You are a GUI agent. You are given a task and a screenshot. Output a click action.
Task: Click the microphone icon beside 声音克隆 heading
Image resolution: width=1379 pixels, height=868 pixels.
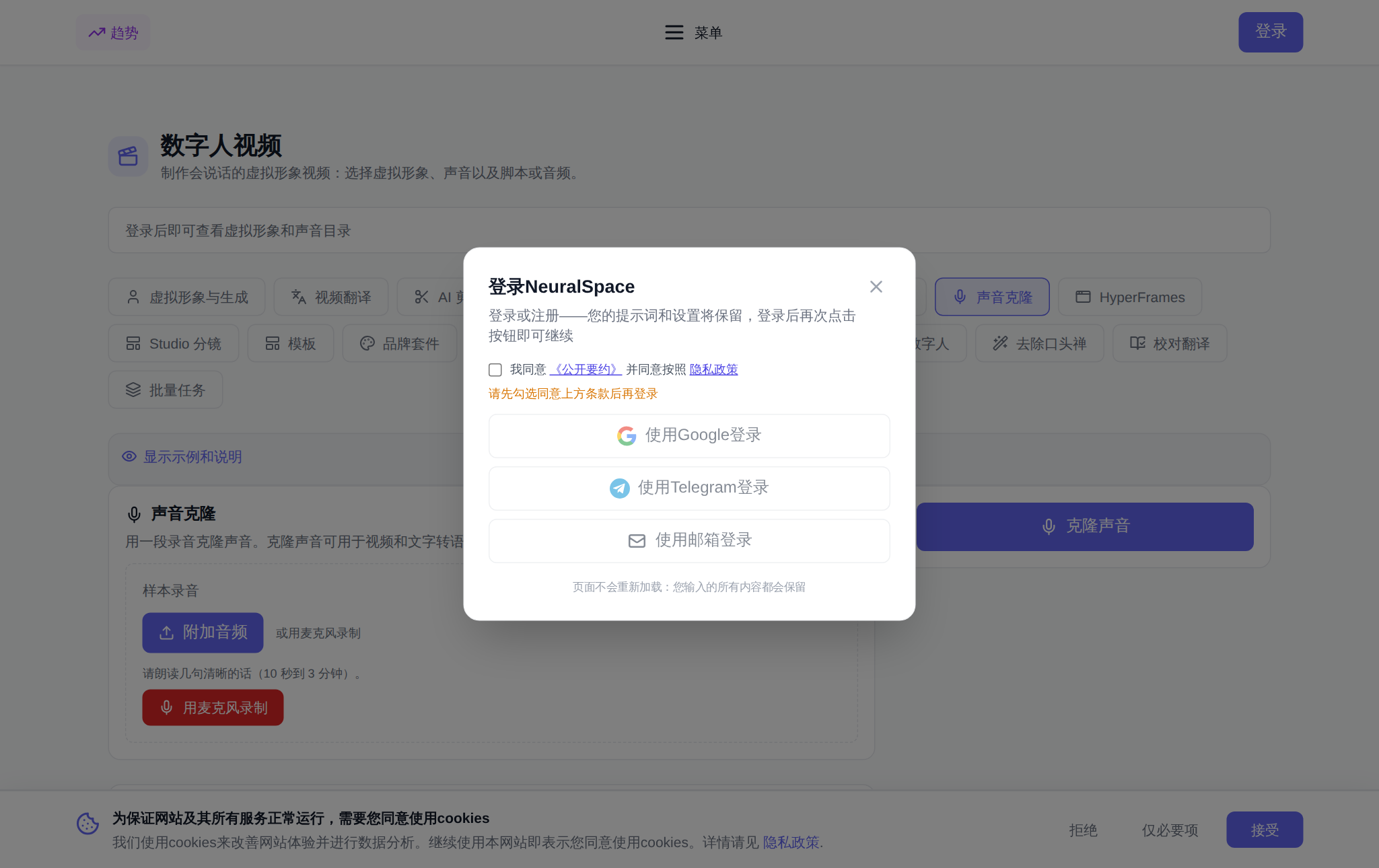point(134,514)
